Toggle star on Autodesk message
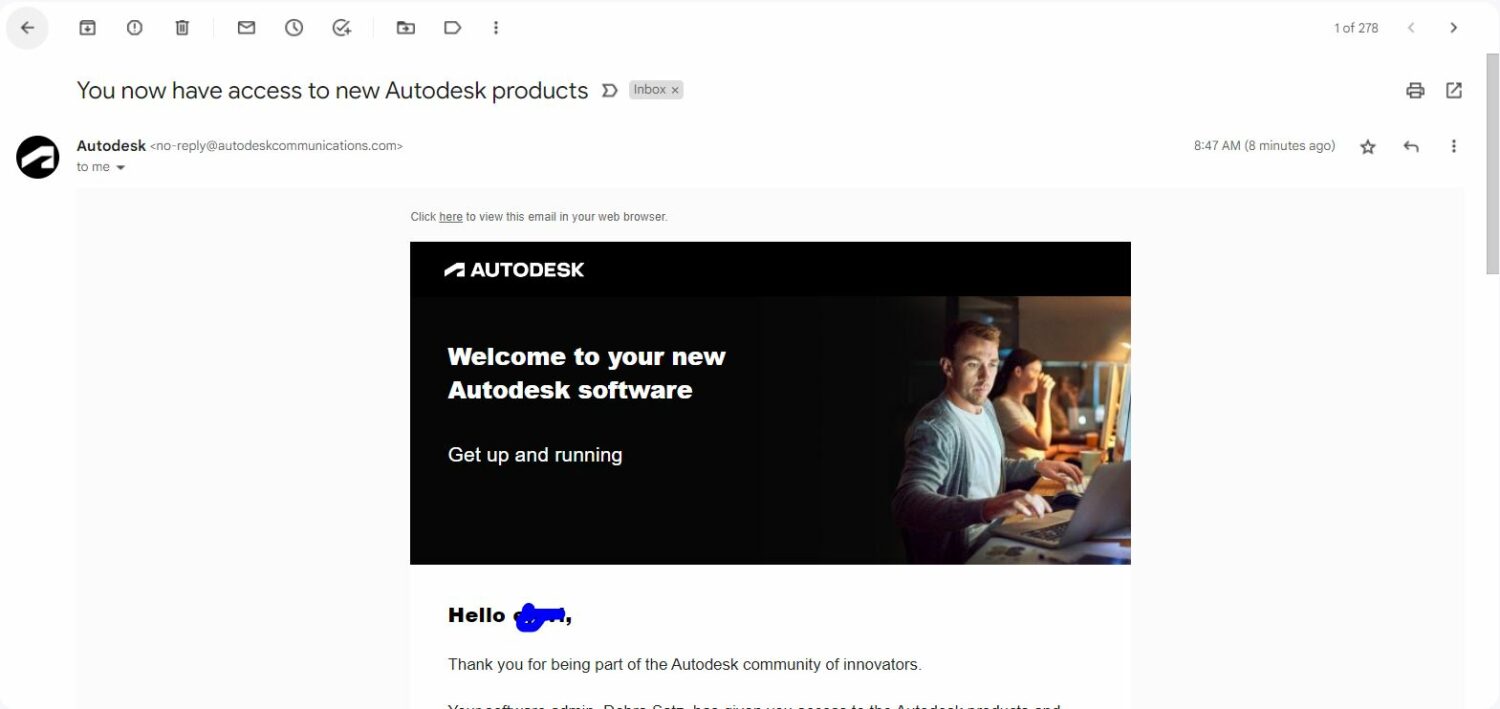The image size is (1500, 709). [x=1368, y=147]
